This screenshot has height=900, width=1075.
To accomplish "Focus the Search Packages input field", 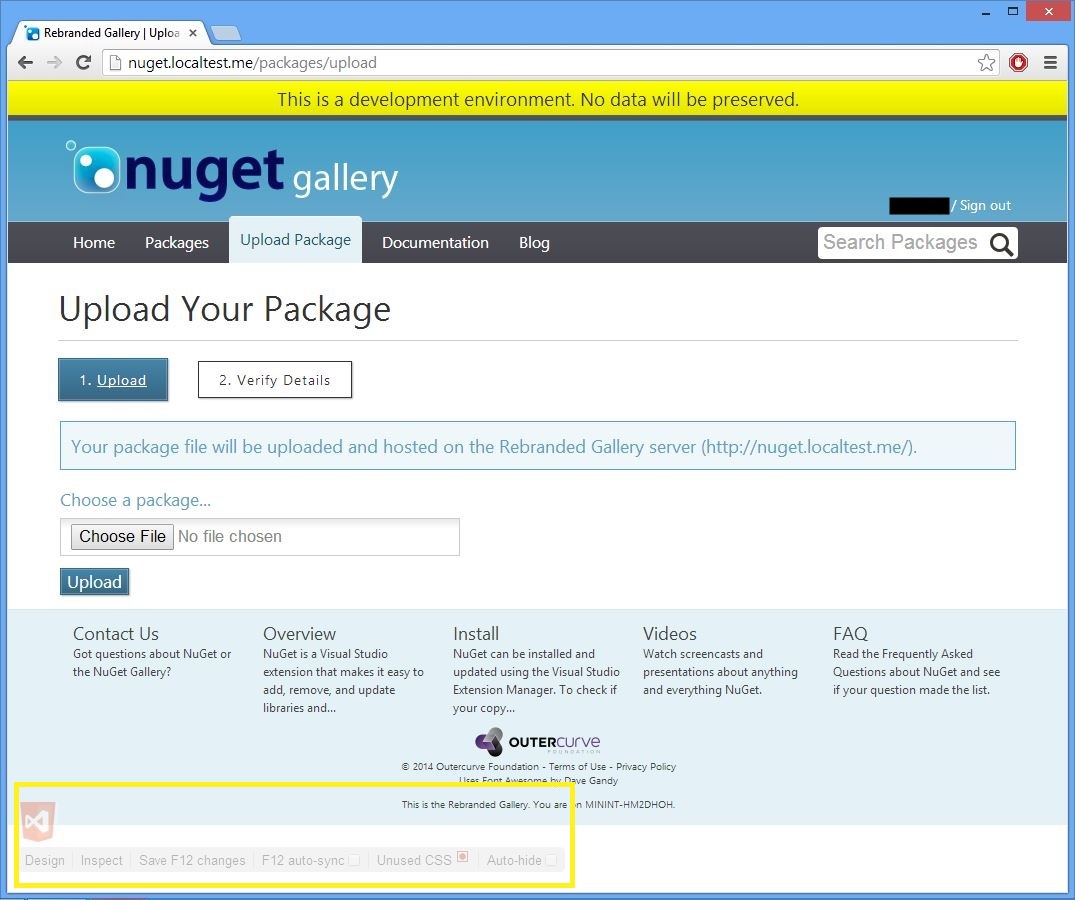I will point(902,243).
